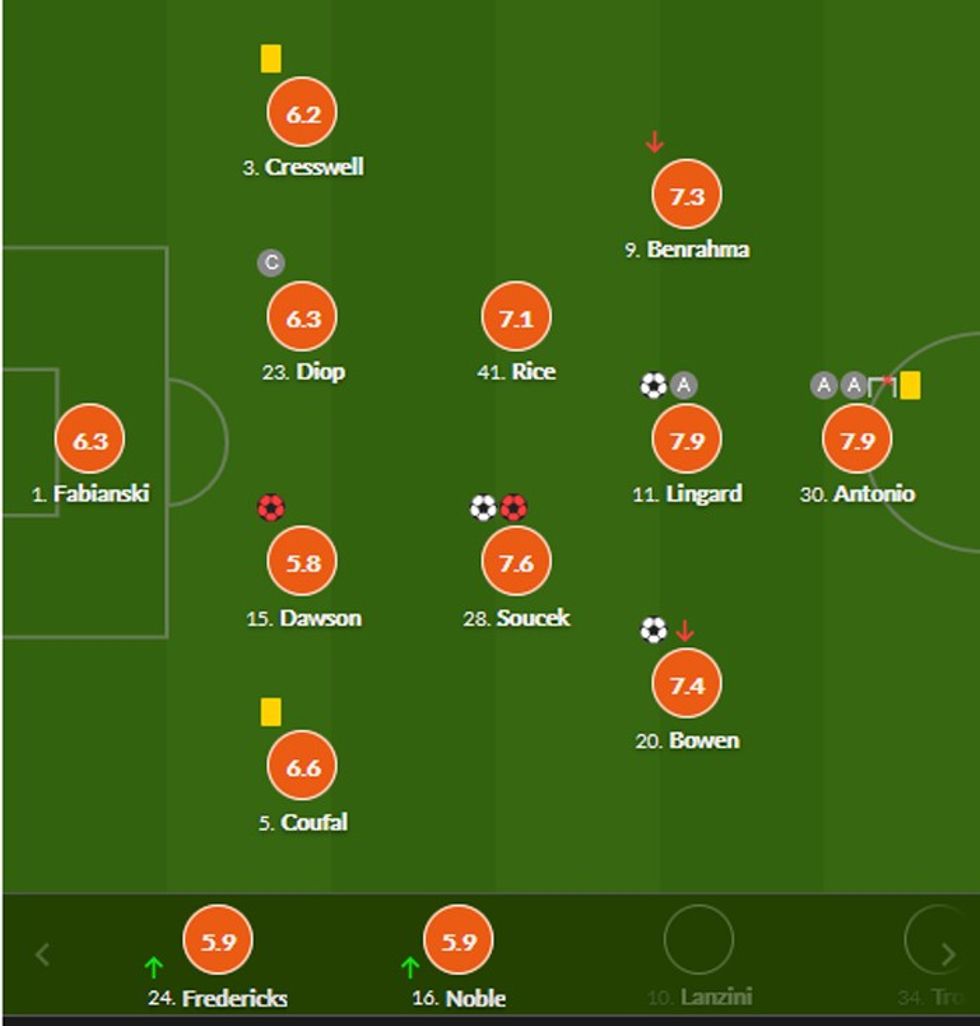980x1026 pixels.
Task: Open the 41. Rice player name link
Action: (x=516, y=372)
